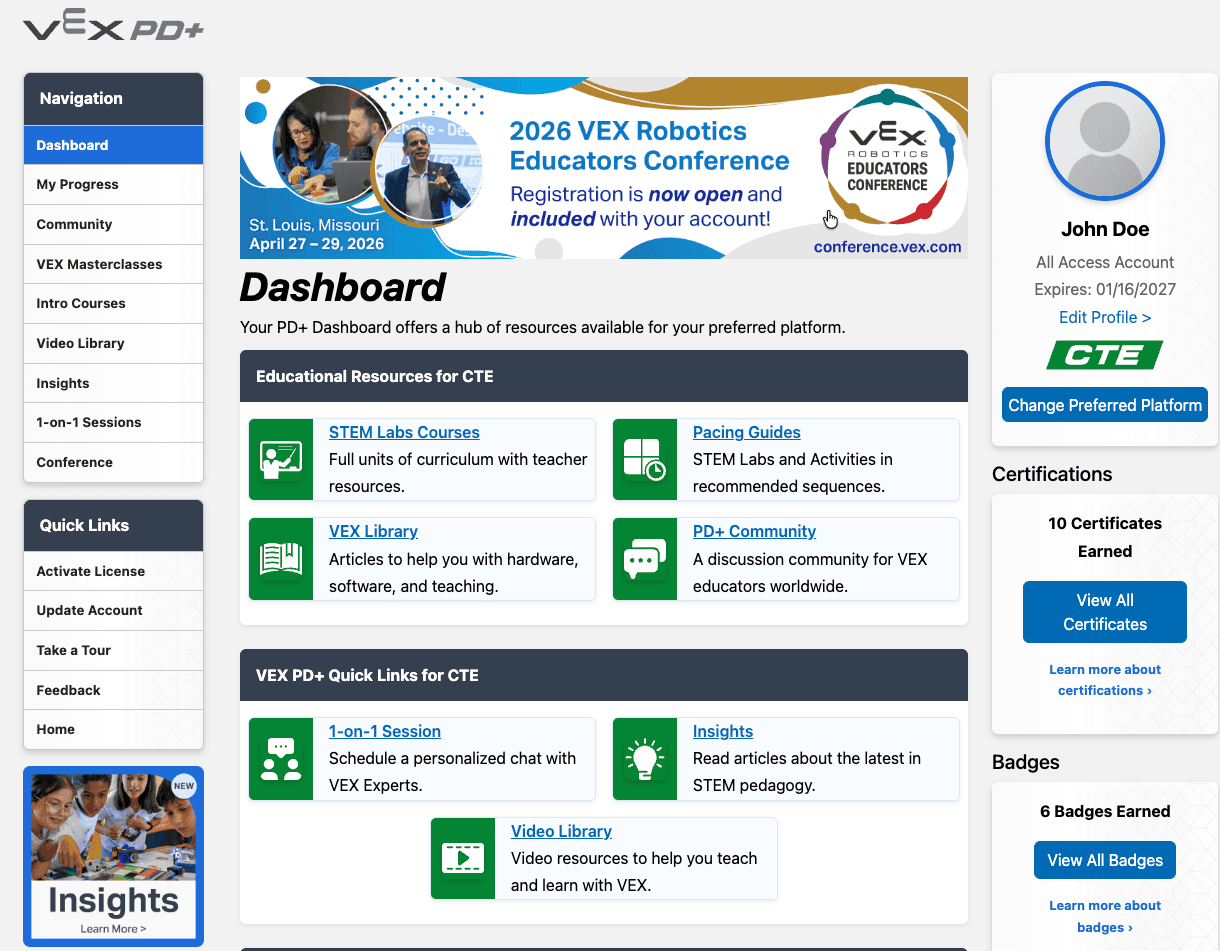
Task: Open Learn more about badges link
Action: pyautogui.click(x=1105, y=916)
